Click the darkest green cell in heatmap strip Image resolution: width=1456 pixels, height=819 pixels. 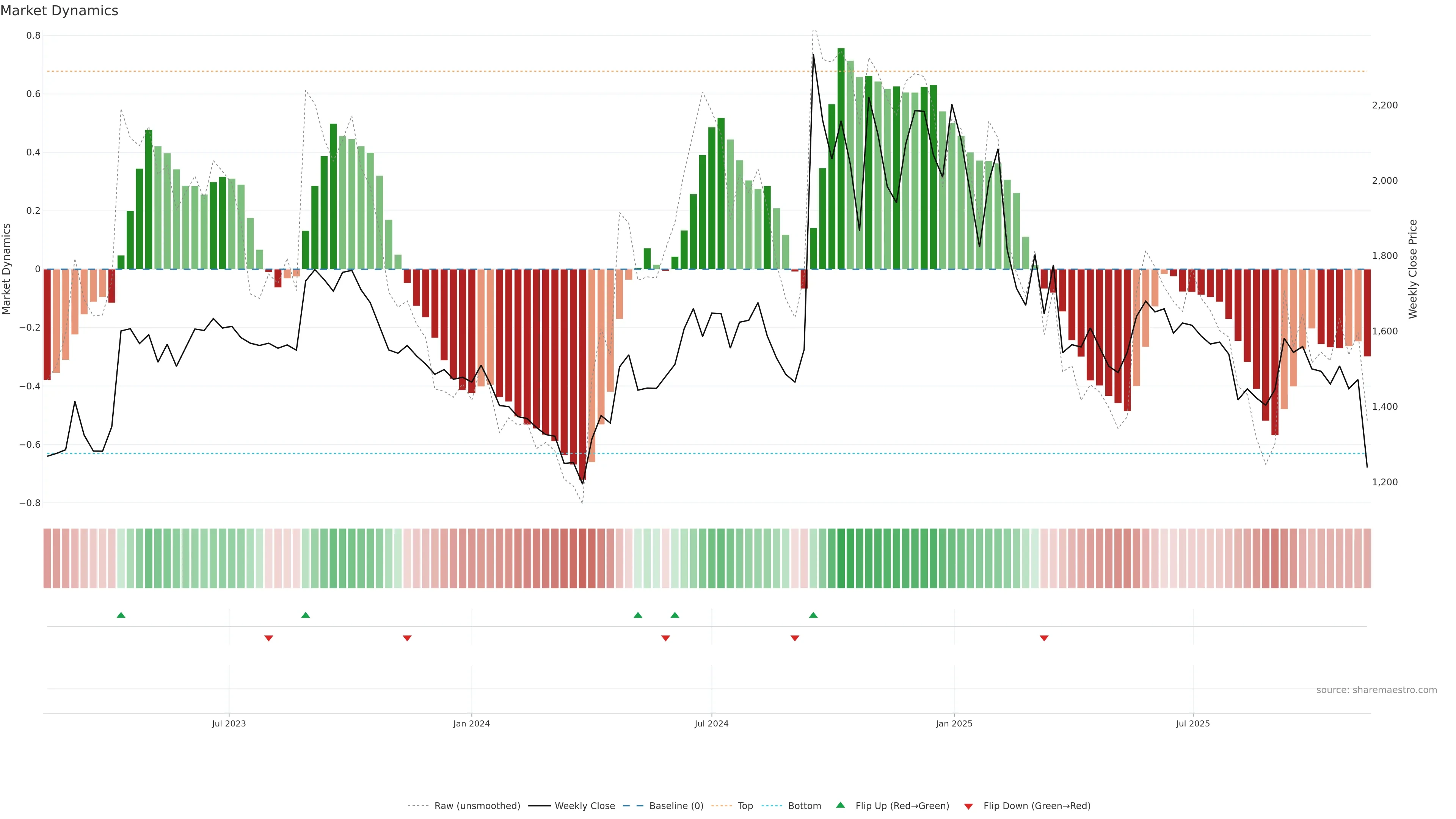pyautogui.click(x=841, y=559)
